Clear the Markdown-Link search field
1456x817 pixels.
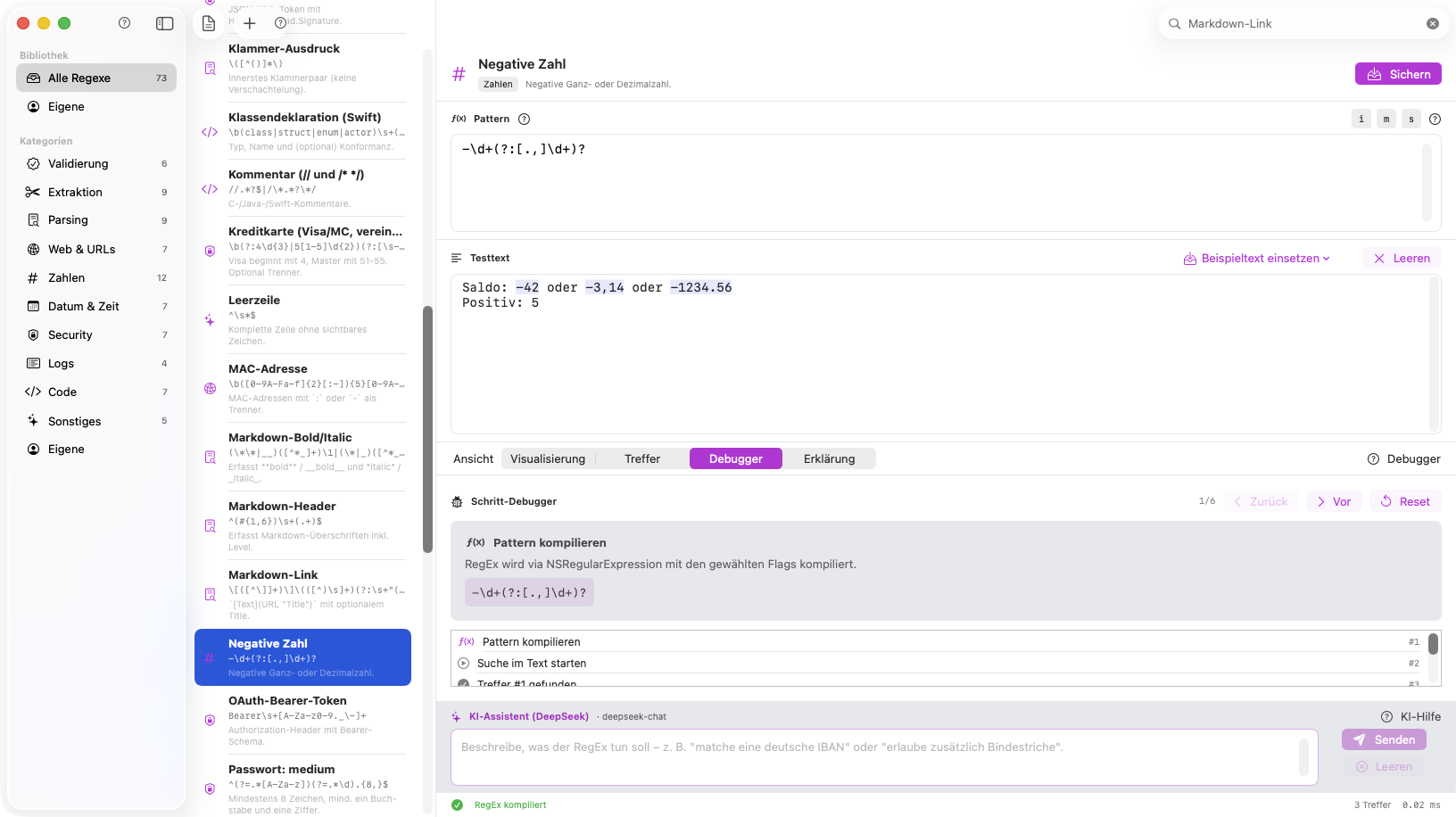[x=1433, y=24]
